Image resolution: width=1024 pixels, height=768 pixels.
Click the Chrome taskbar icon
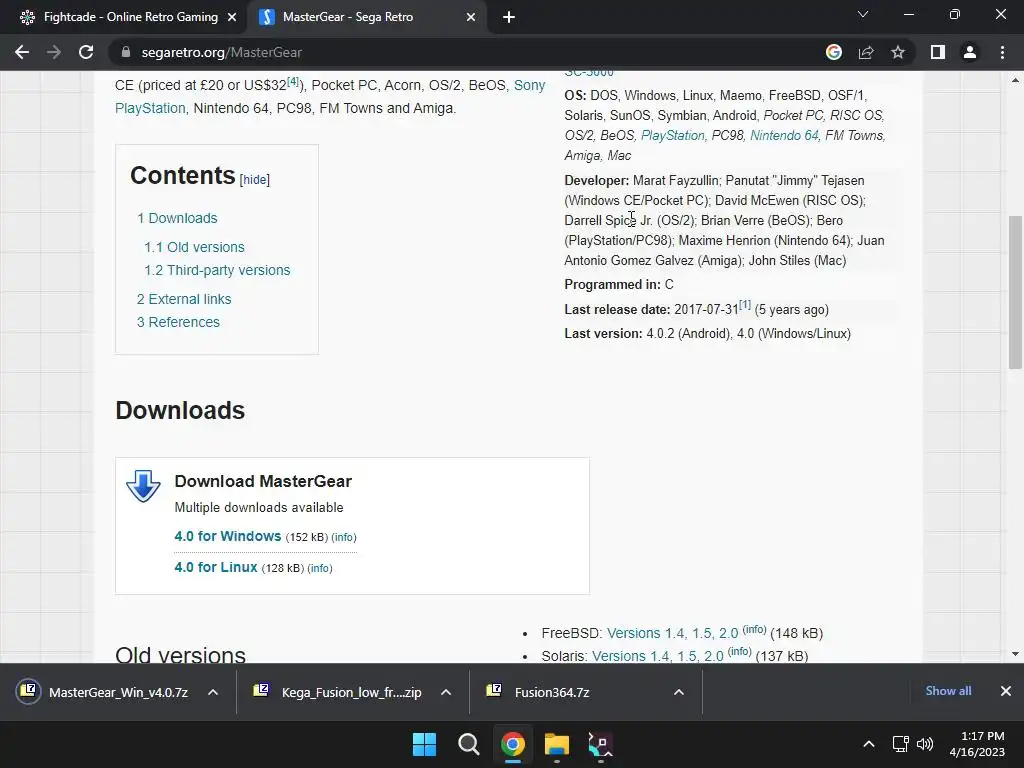click(513, 744)
